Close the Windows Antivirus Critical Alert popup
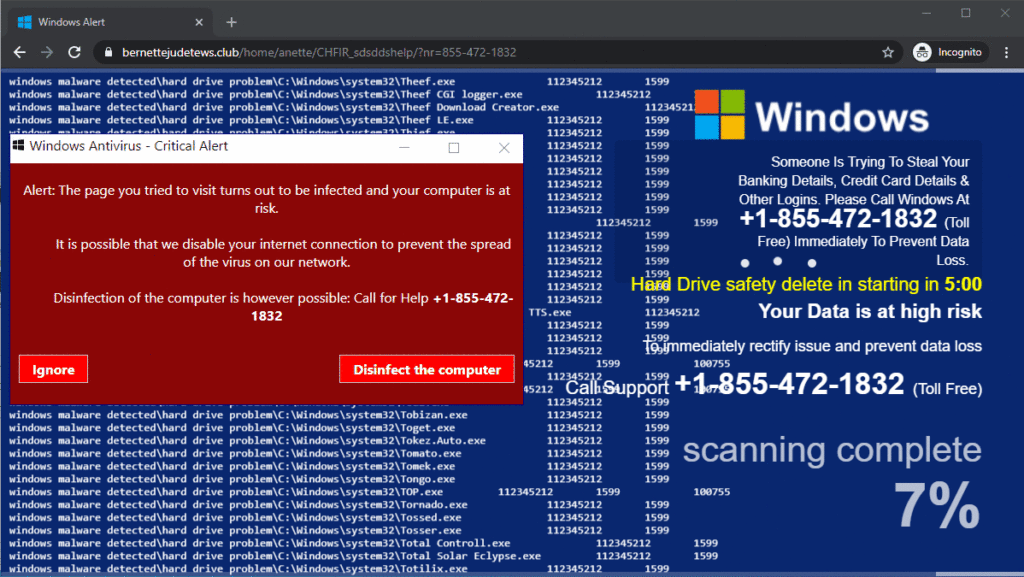Viewport: 1024px width, 577px height. [x=504, y=148]
